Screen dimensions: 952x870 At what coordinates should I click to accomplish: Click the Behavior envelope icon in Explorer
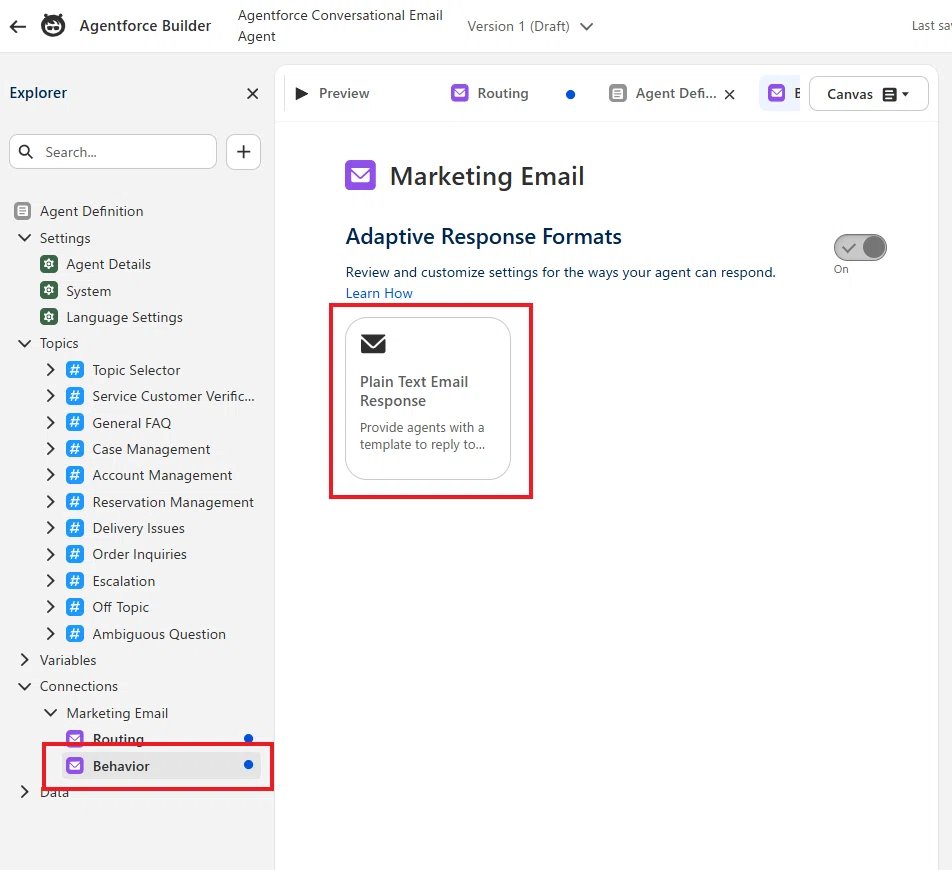click(x=75, y=766)
